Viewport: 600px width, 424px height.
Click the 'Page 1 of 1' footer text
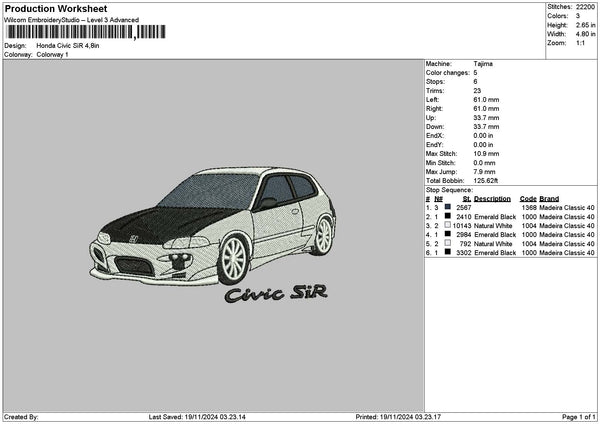pyautogui.click(x=579, y=417)
